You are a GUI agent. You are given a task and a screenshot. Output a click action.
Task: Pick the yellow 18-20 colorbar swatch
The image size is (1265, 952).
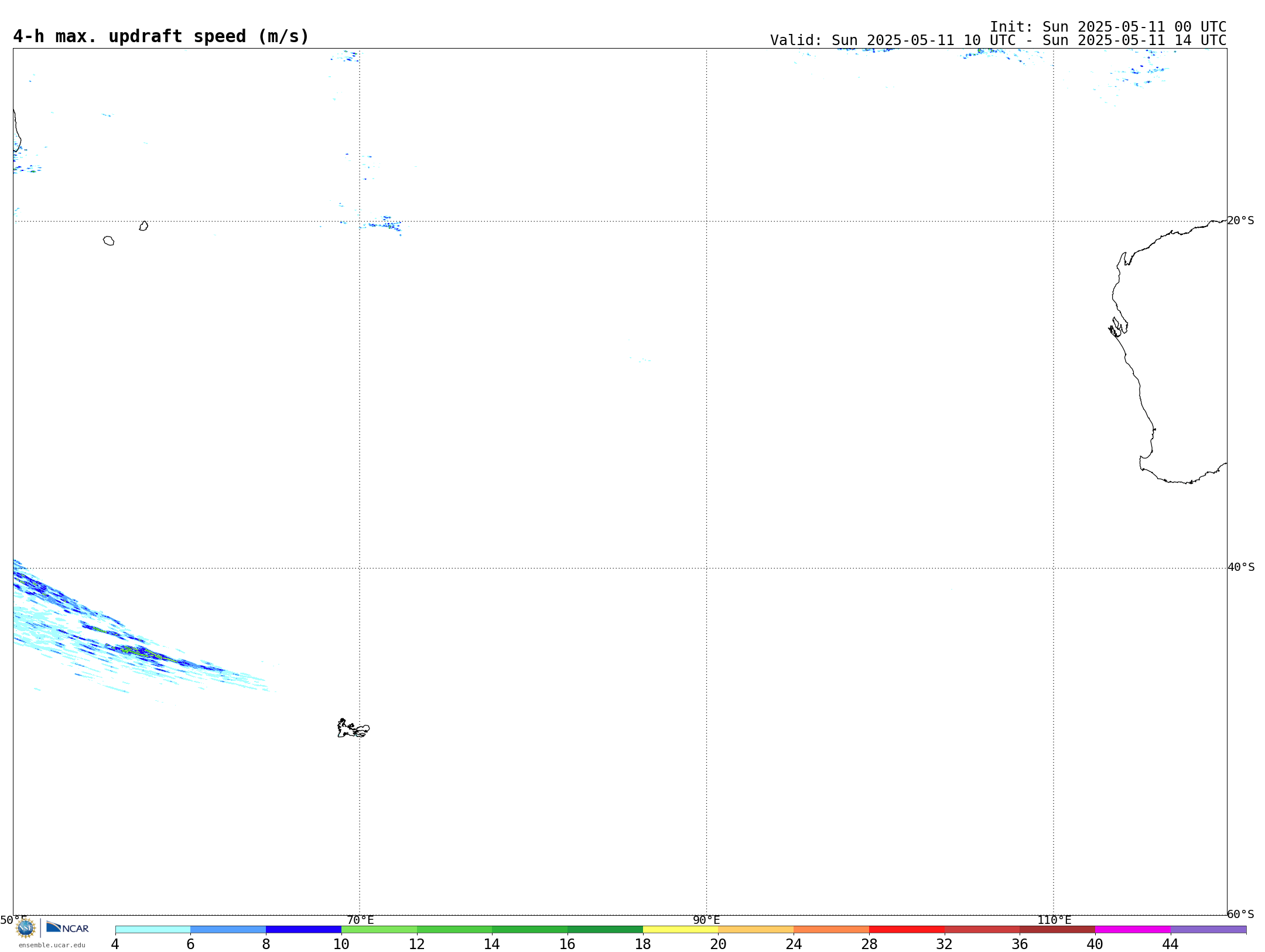(x=681, y=930)
